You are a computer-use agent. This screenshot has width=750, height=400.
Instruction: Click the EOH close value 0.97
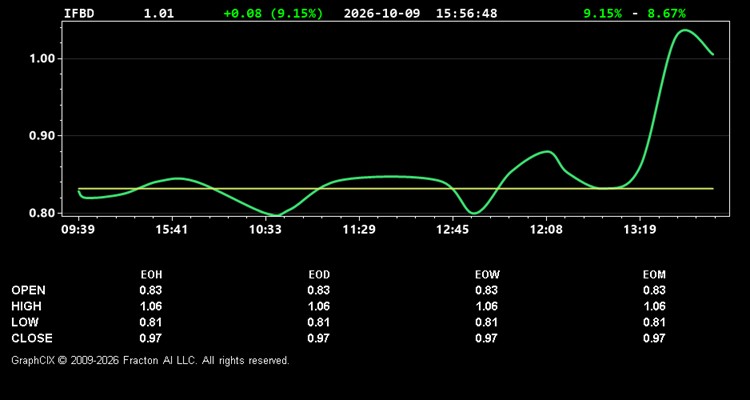(151, 338)
